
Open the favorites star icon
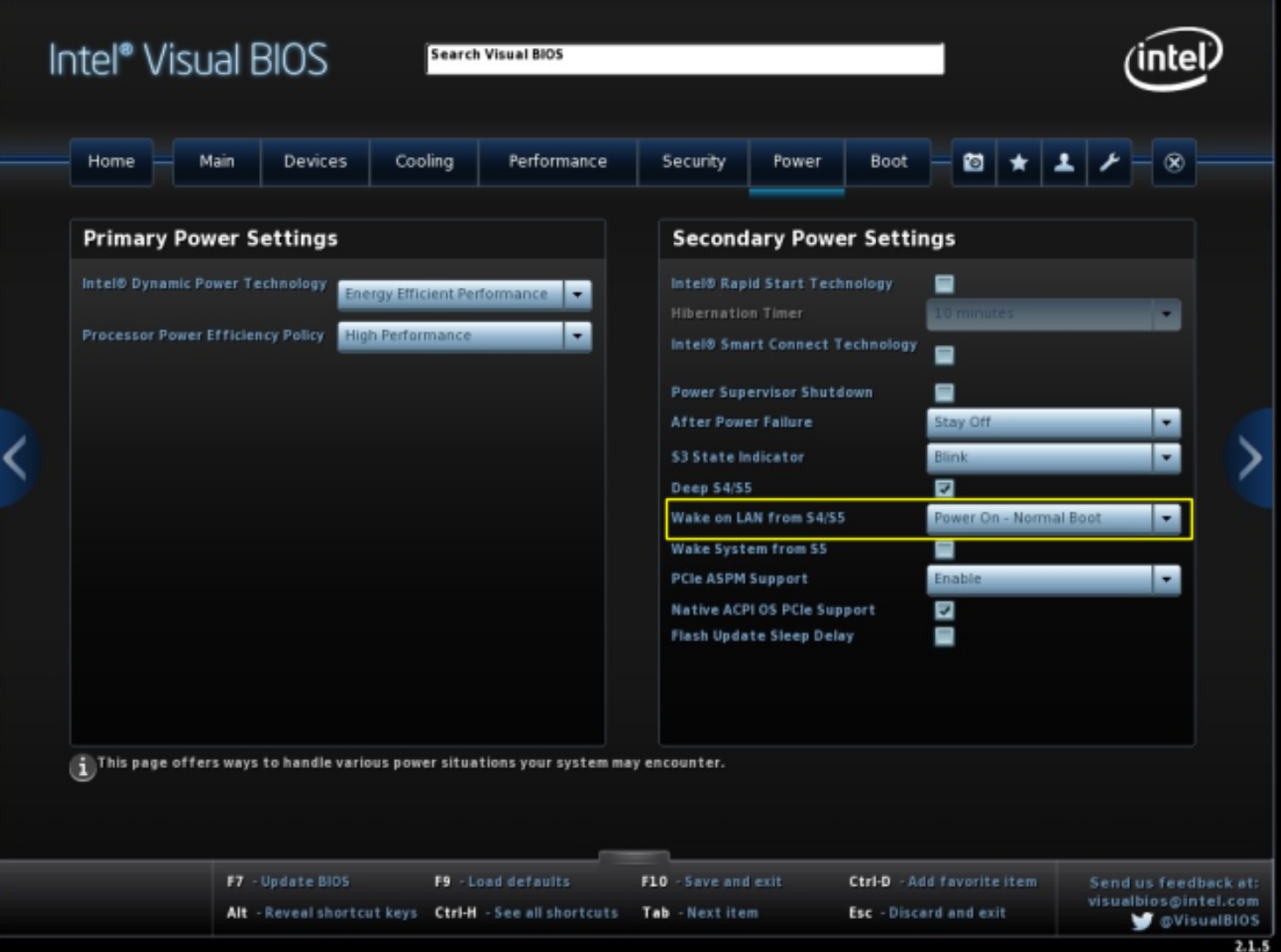click(x=1019, y=162)
